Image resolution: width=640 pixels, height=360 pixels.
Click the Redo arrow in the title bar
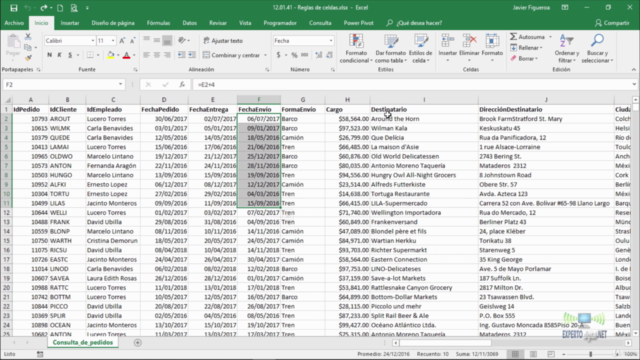(x=43, y=8)
